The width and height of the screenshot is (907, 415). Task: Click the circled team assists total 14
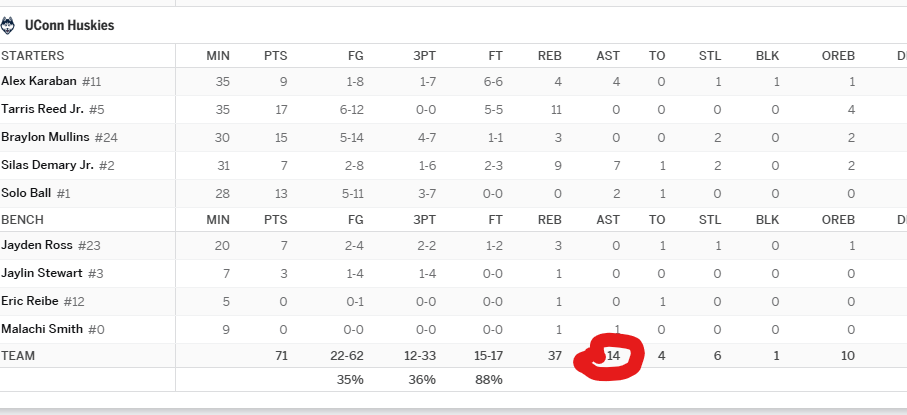(x=613, y=356)
